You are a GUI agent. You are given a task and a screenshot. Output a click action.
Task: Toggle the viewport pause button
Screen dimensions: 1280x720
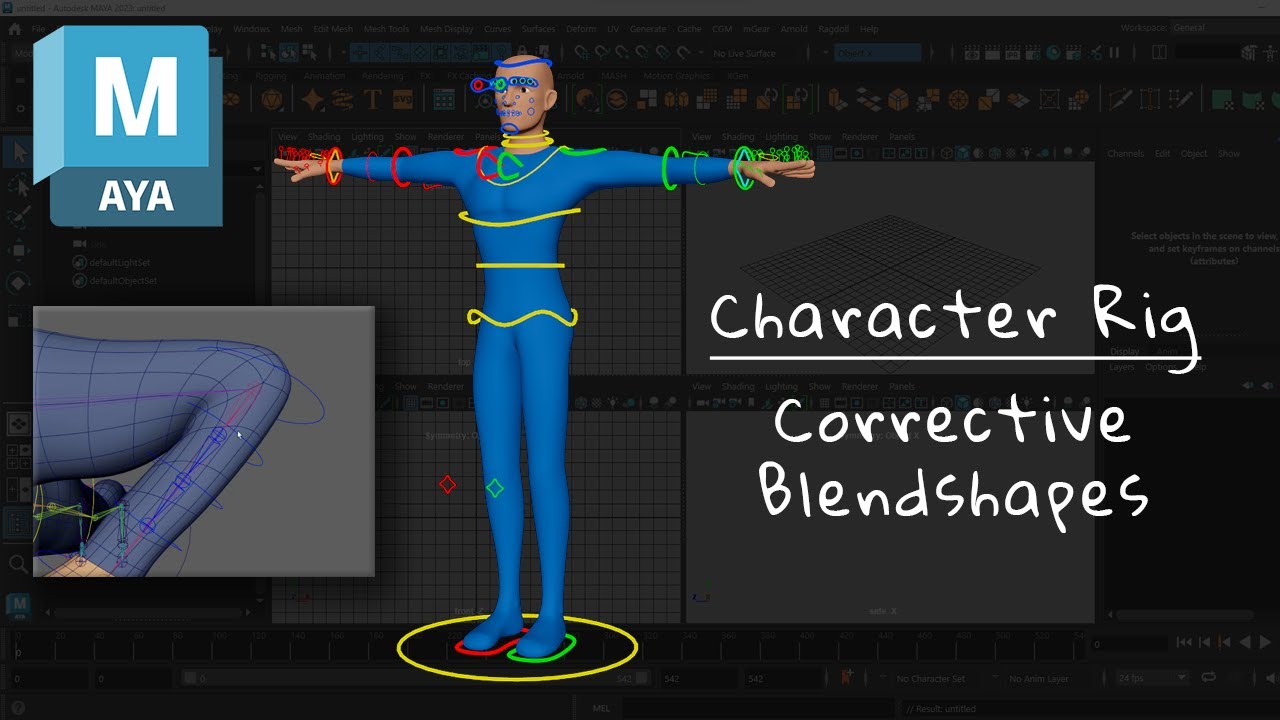click(x=1115, y=53)
